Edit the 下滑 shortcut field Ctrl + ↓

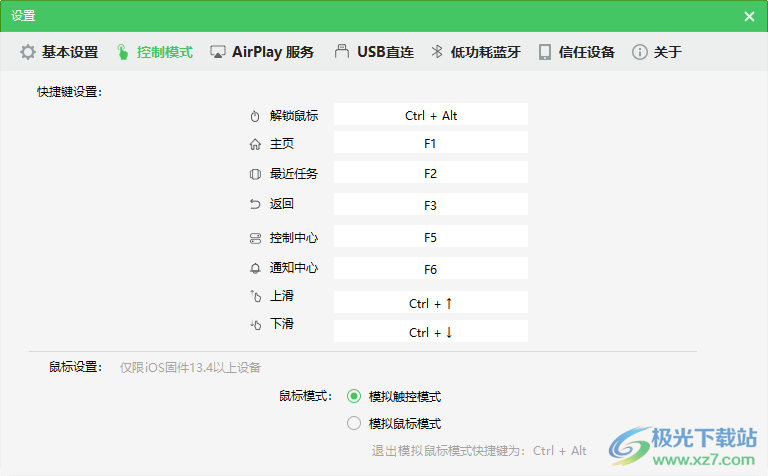(431, 331)
